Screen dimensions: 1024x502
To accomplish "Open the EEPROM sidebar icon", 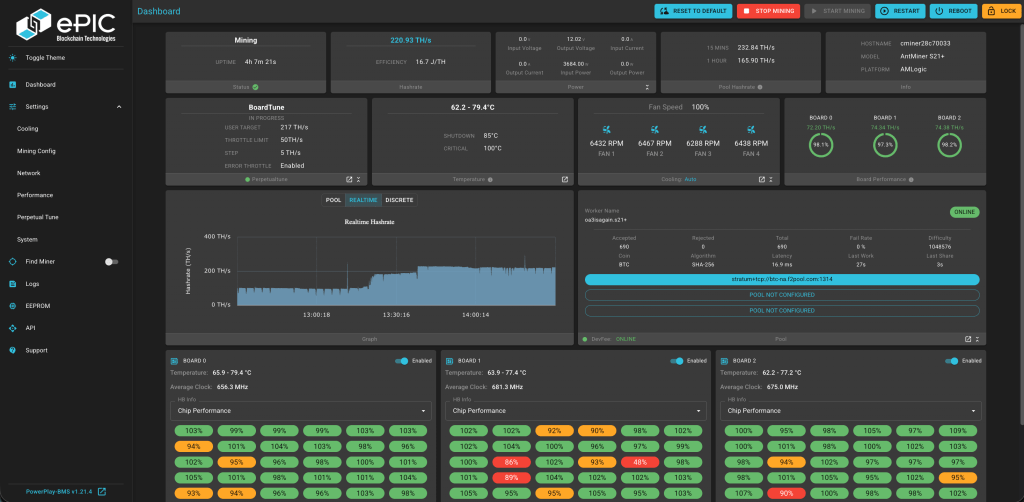I will pyautogui.click(x=12, y=306).
